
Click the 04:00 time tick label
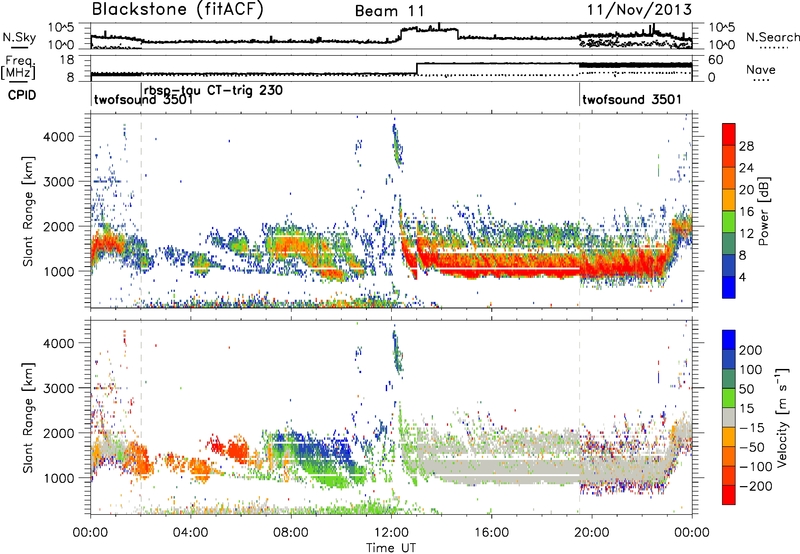click(190, 533)
